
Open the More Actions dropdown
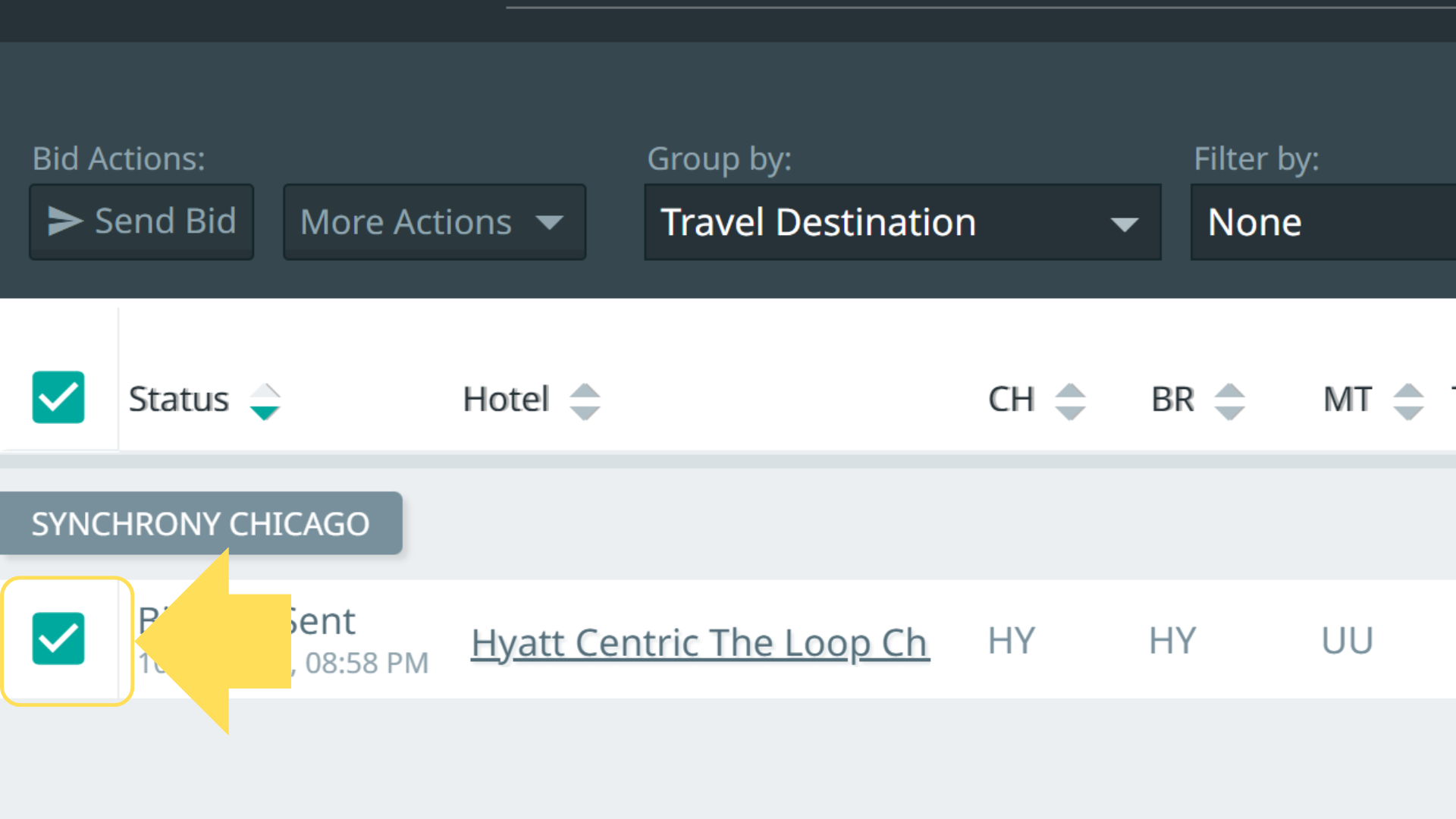click(435, 222)
